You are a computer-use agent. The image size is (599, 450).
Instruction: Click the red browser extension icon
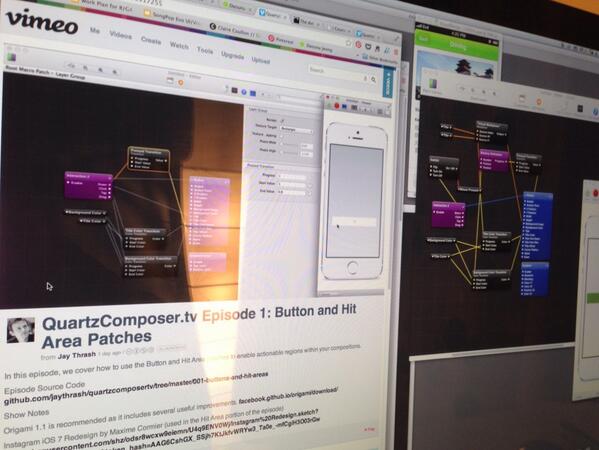pyautogui.click(x=358, y=45)
